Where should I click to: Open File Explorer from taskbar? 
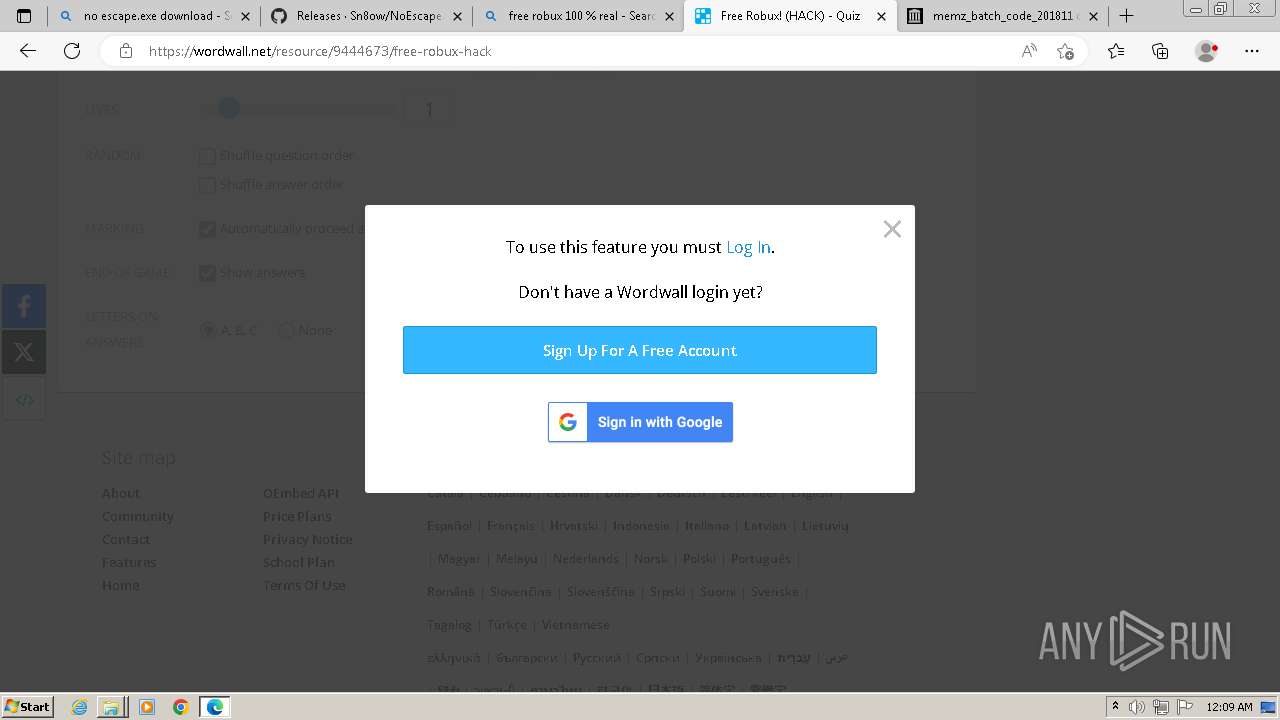point(111,707)
